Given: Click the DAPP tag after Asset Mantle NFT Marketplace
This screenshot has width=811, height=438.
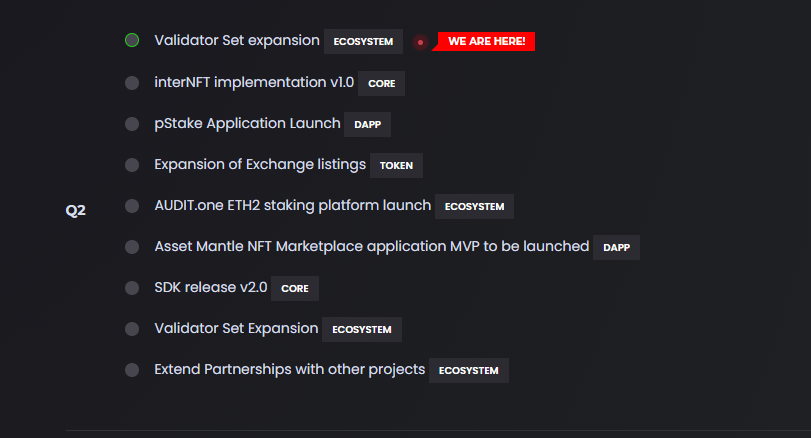Looking at the screenshot, I should (x=616, y=248).
